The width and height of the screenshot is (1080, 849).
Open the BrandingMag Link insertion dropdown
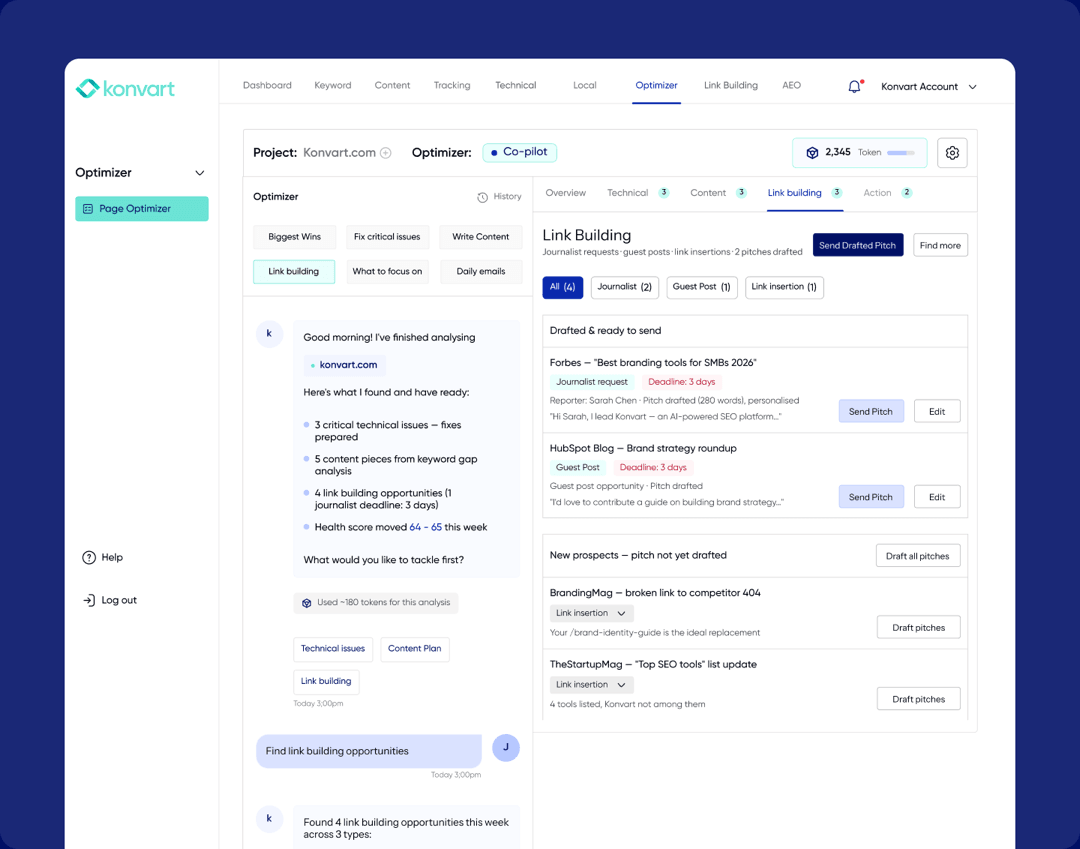(x=591, y=613)
